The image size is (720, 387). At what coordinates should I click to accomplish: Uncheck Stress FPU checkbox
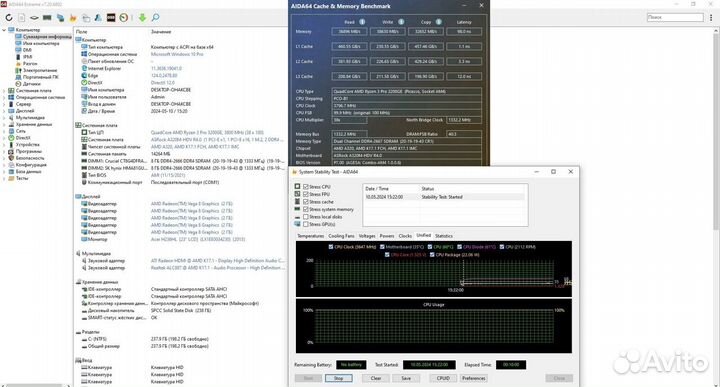(305, 194)
